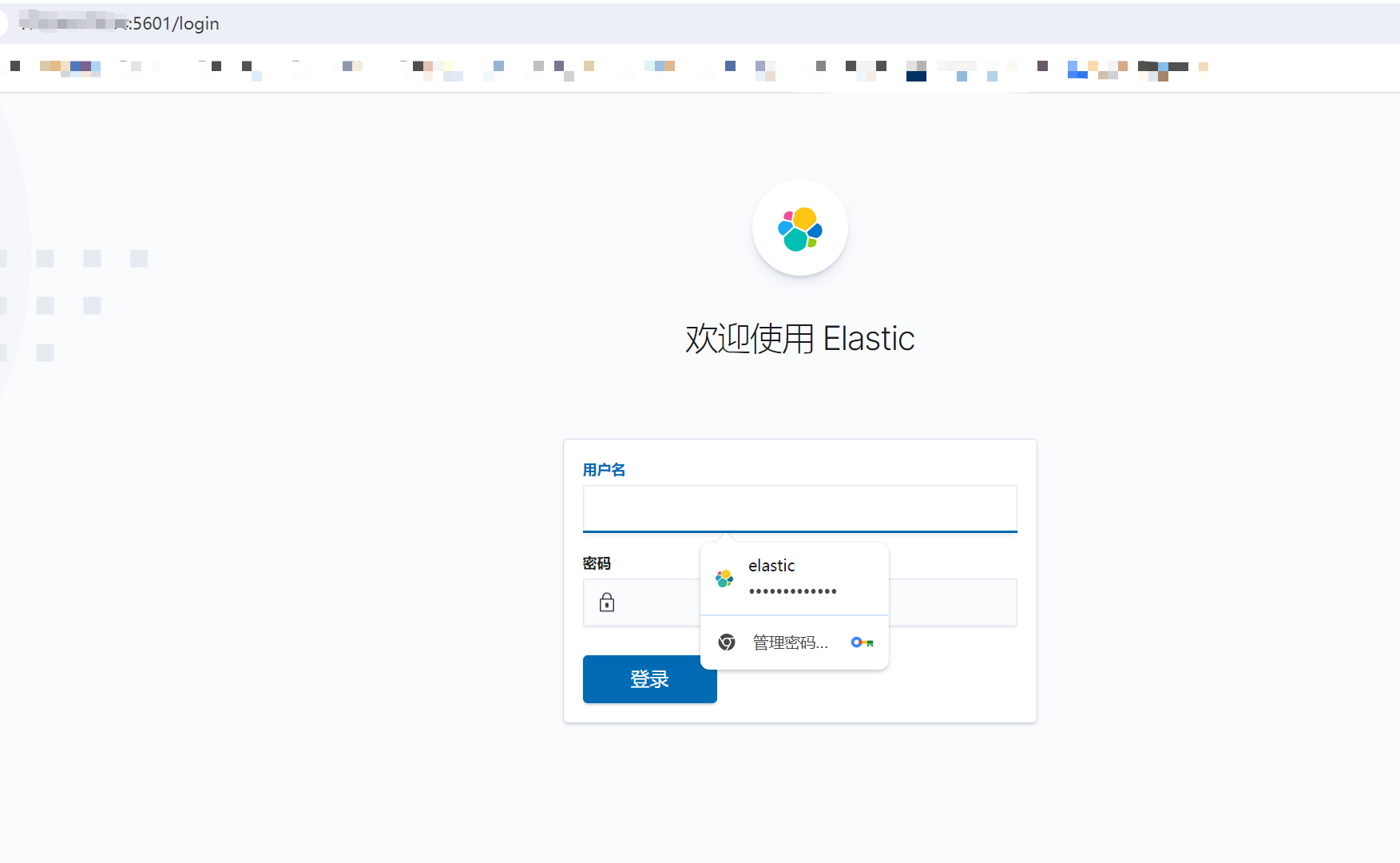This screenshot has width=1400, height=863.
Task: Click the key icon in the password manager row
Action: coord(861,642)
